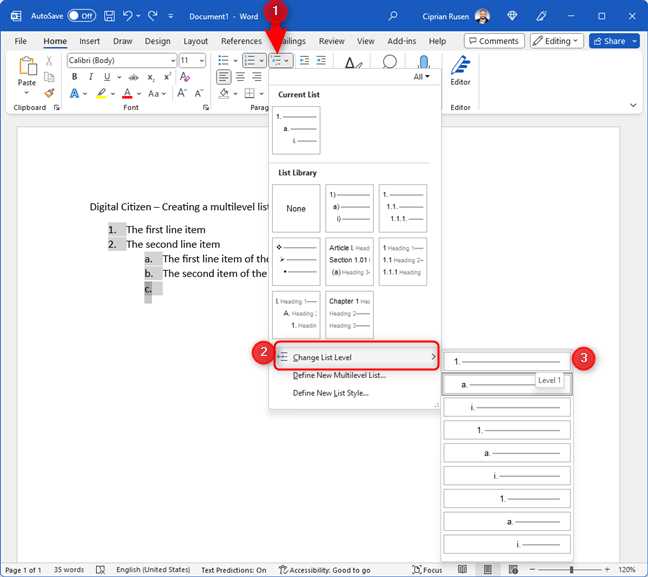Viewport: 648px width, 577px height.
Task: Toggle the AutoSave switch
Action: point(81,16)
